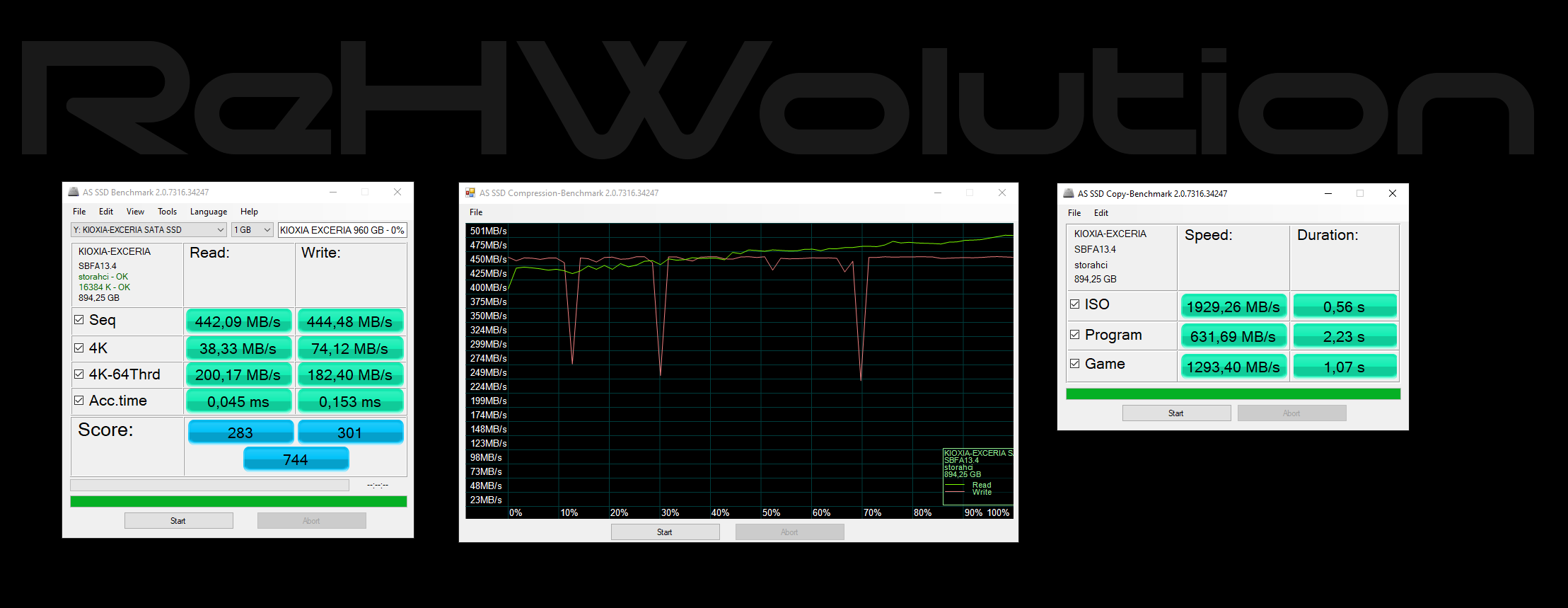Click Seq write result 444,48 MB/s
The height and width of the screenshot is (608, 1568).
pos(350,321)
